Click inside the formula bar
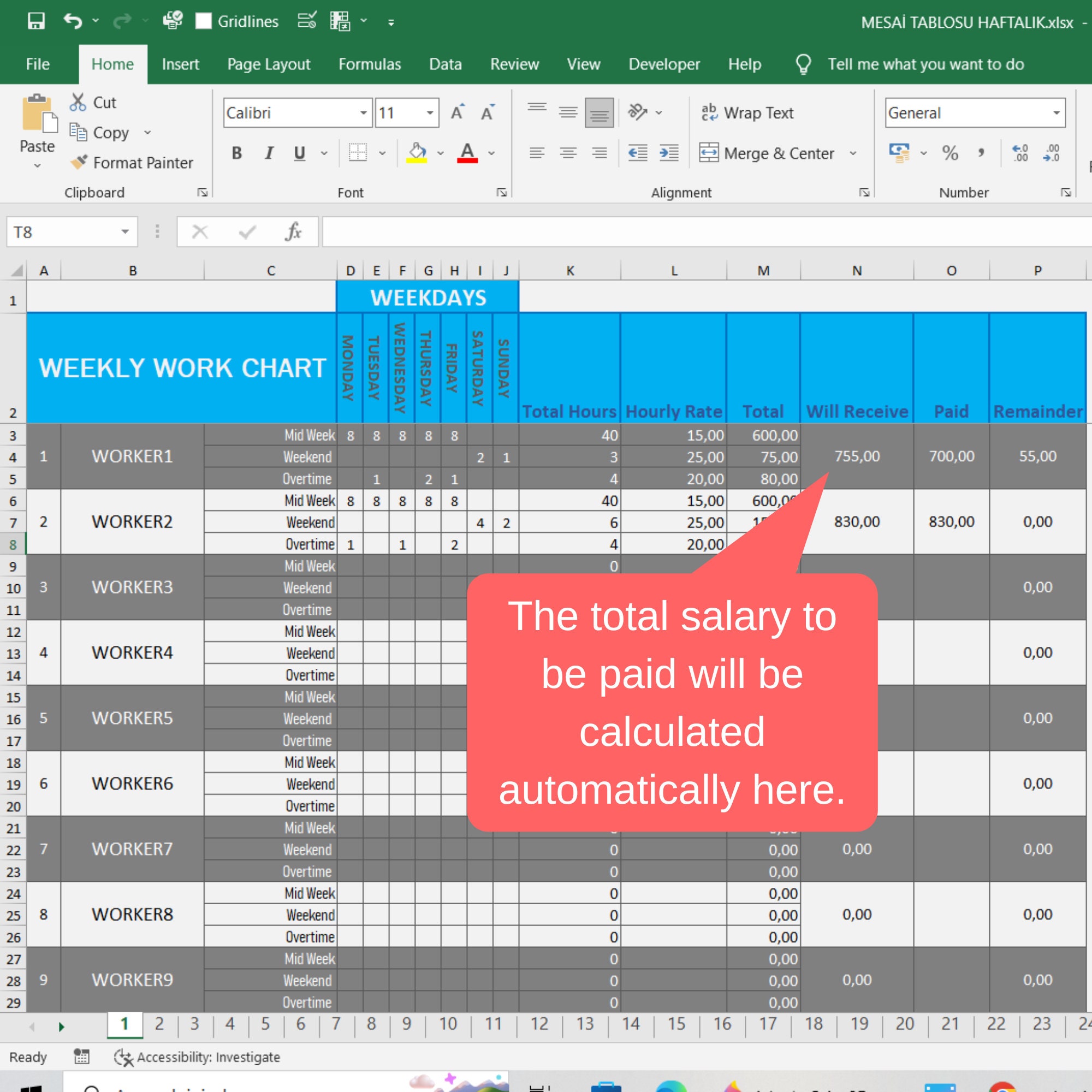This screenshot has width=1092, height=1092. click(x=678, y=232)
